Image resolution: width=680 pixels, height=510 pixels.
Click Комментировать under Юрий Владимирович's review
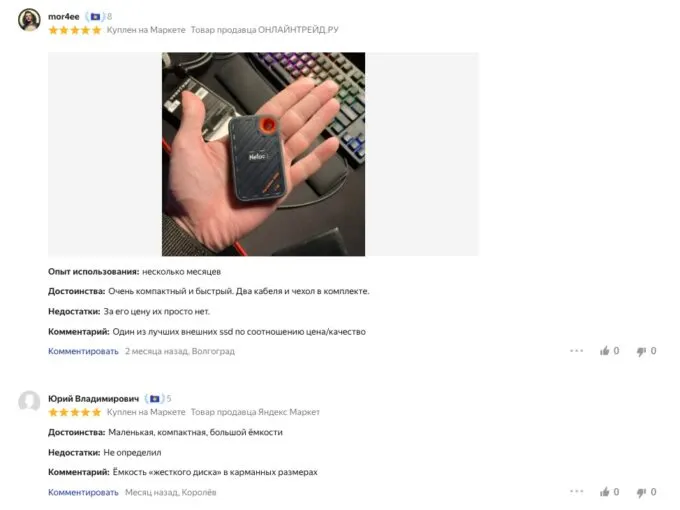click(x=83, y=492)
